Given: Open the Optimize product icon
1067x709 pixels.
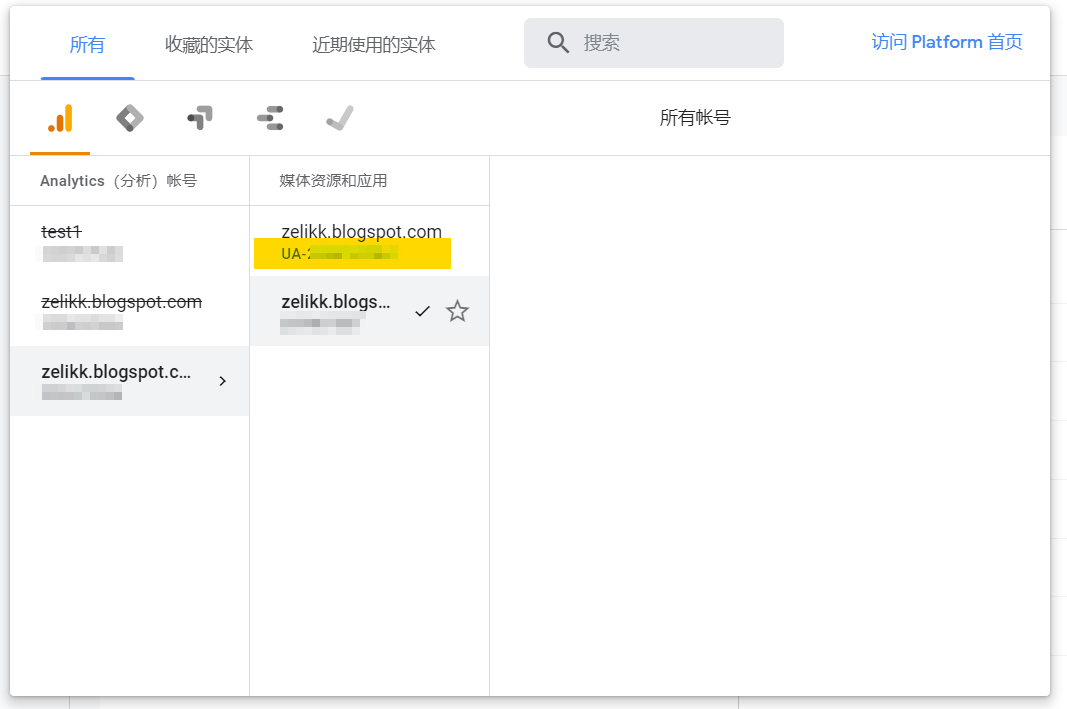Looking at the screenshot, I should click(200, 119).
